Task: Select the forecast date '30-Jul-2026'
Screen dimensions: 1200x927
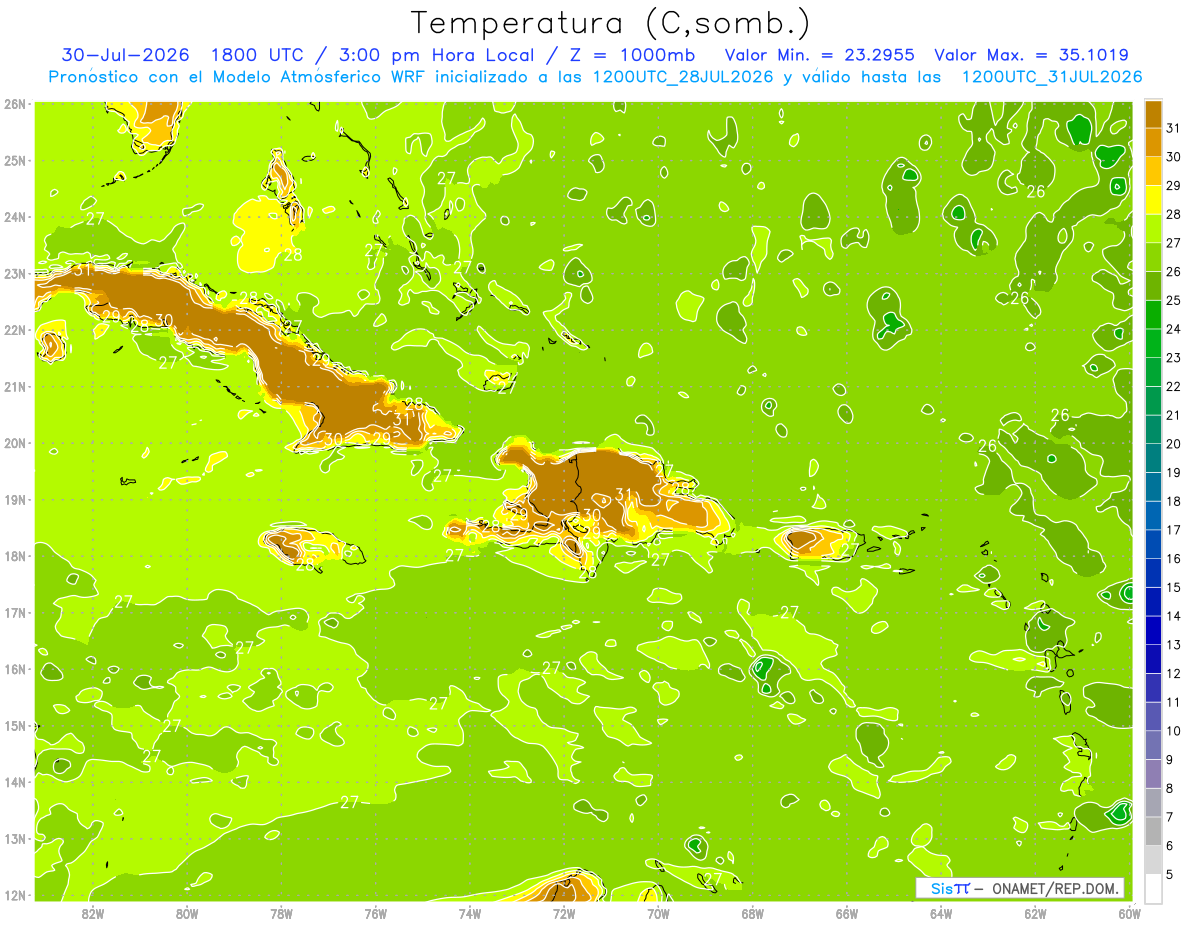Action: [x=127, y=55]
